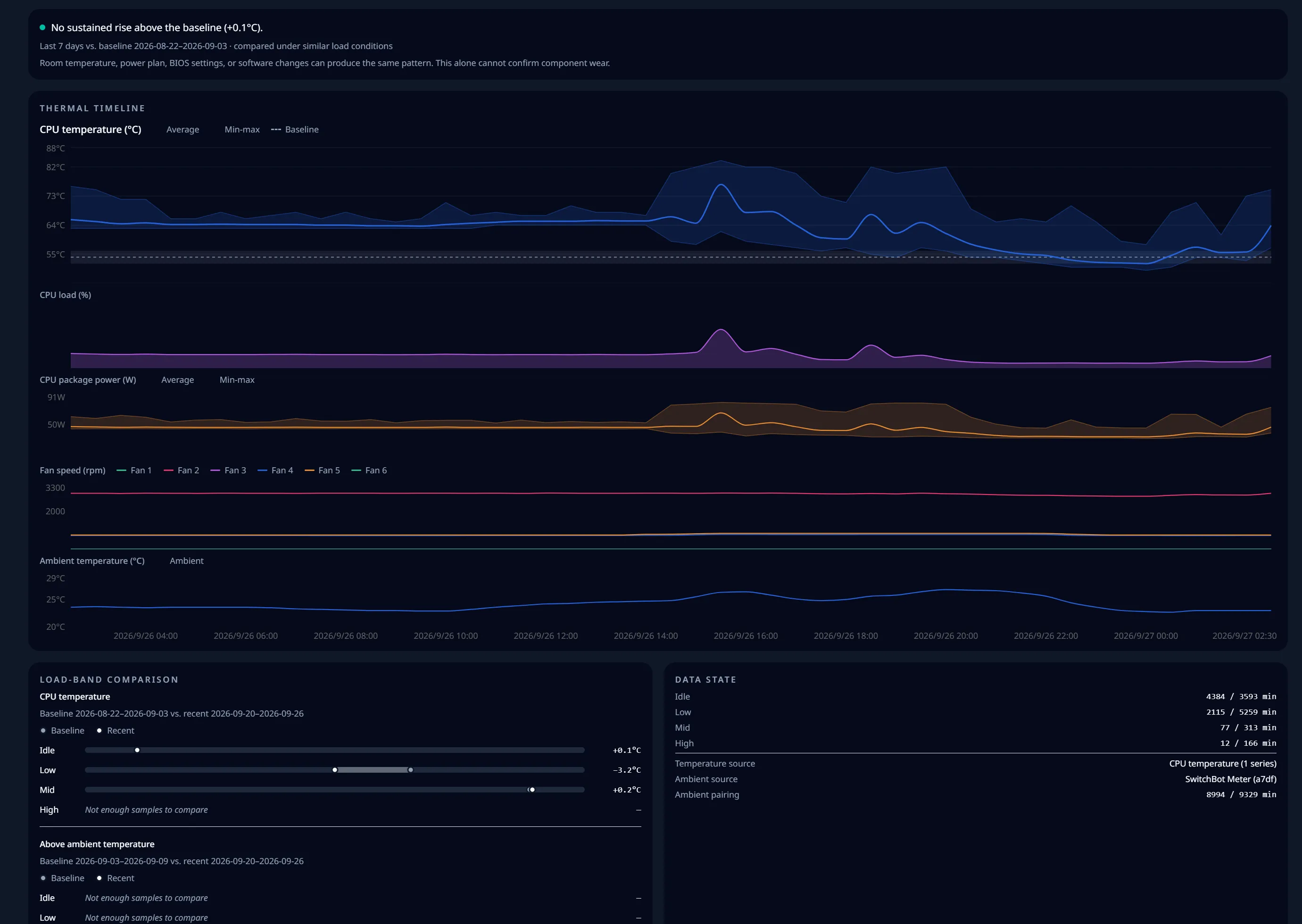Click the LOAD-BAND COMPARISON heading
The width and height of the screenshot is (1302, 924).
pos(108,679)
